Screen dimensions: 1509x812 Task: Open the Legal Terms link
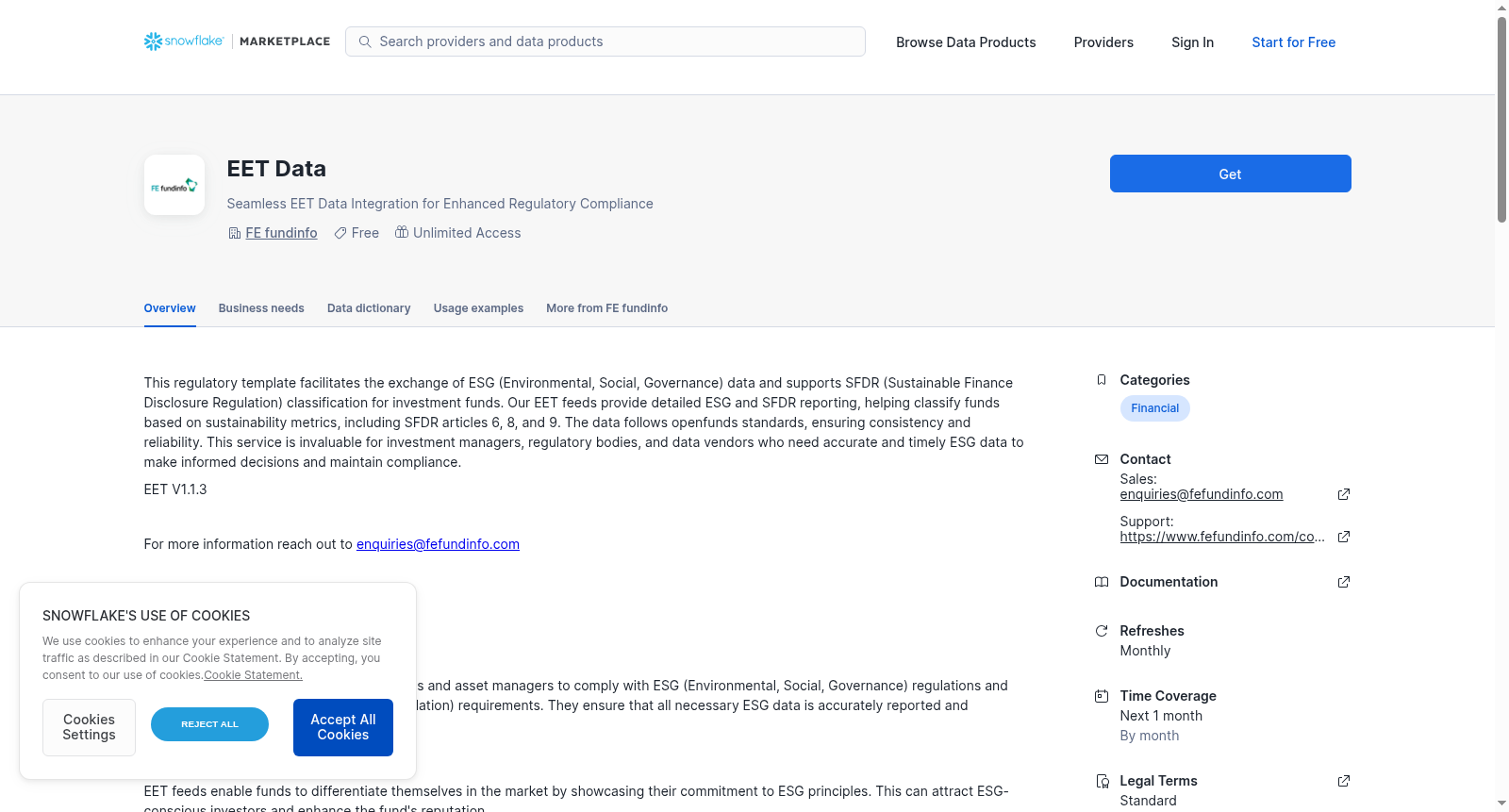(1158, 781)
